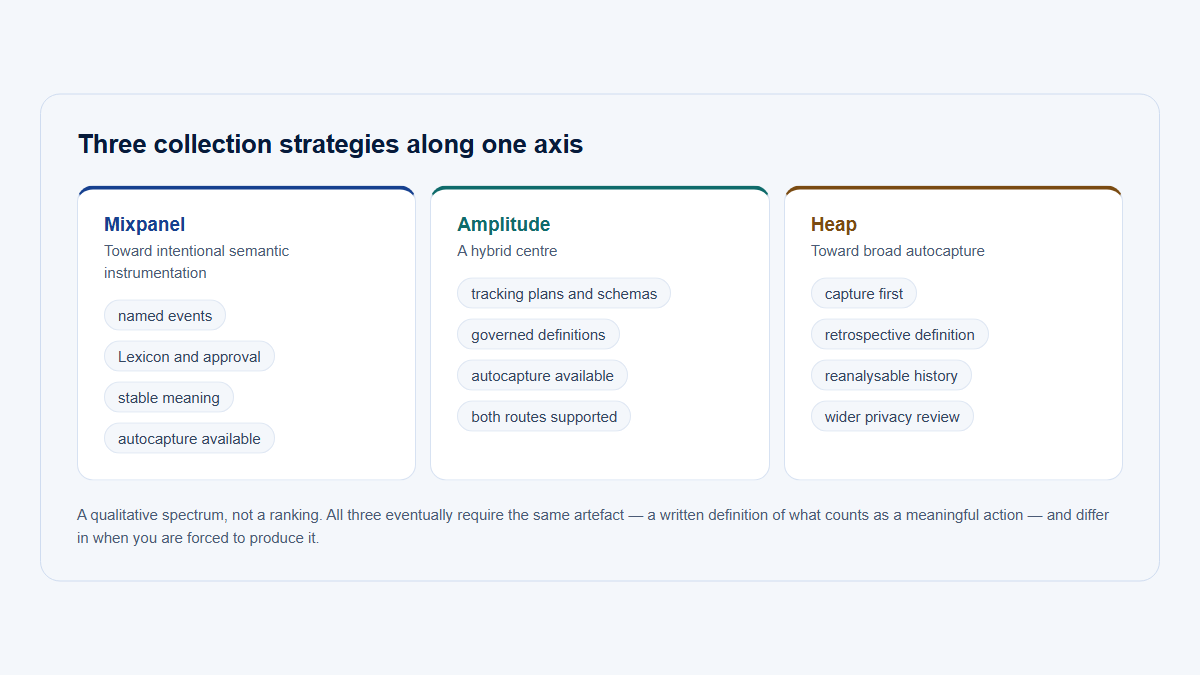Select the 'reanalysable history' chip
This screenshot has height=675, width=1200.
(x=891, y=376)
